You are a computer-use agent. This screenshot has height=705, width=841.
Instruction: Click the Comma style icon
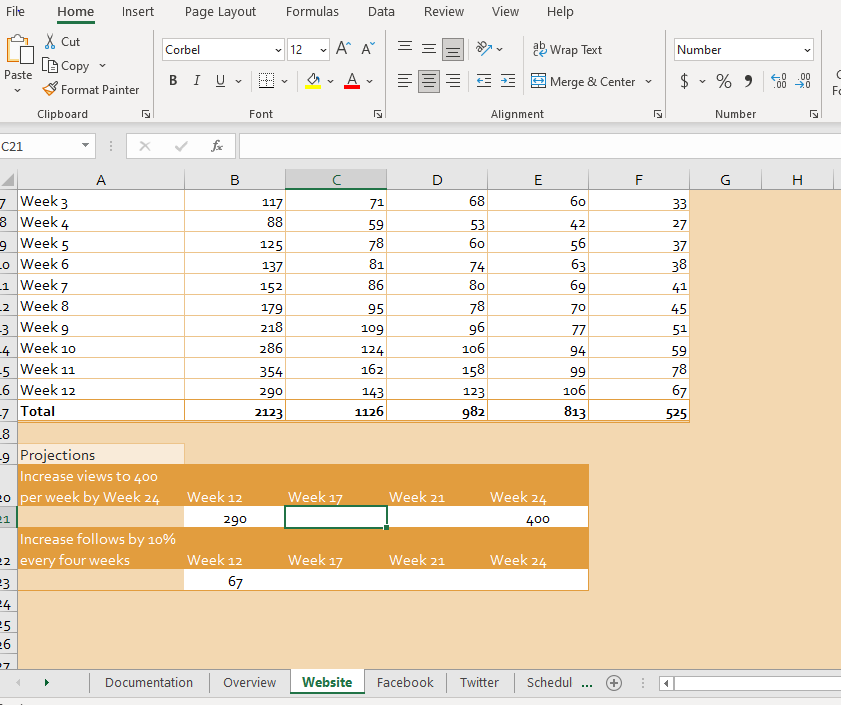point(747,81)
